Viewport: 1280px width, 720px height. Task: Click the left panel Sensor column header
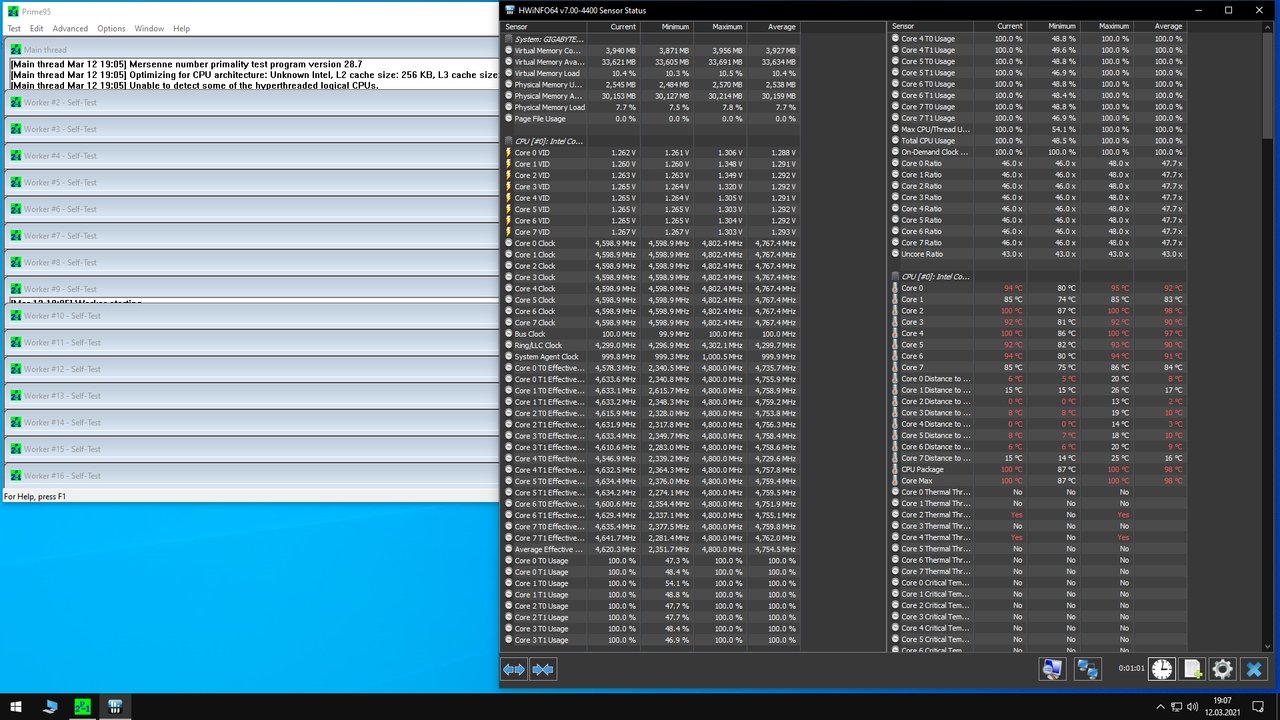(543, 27)
